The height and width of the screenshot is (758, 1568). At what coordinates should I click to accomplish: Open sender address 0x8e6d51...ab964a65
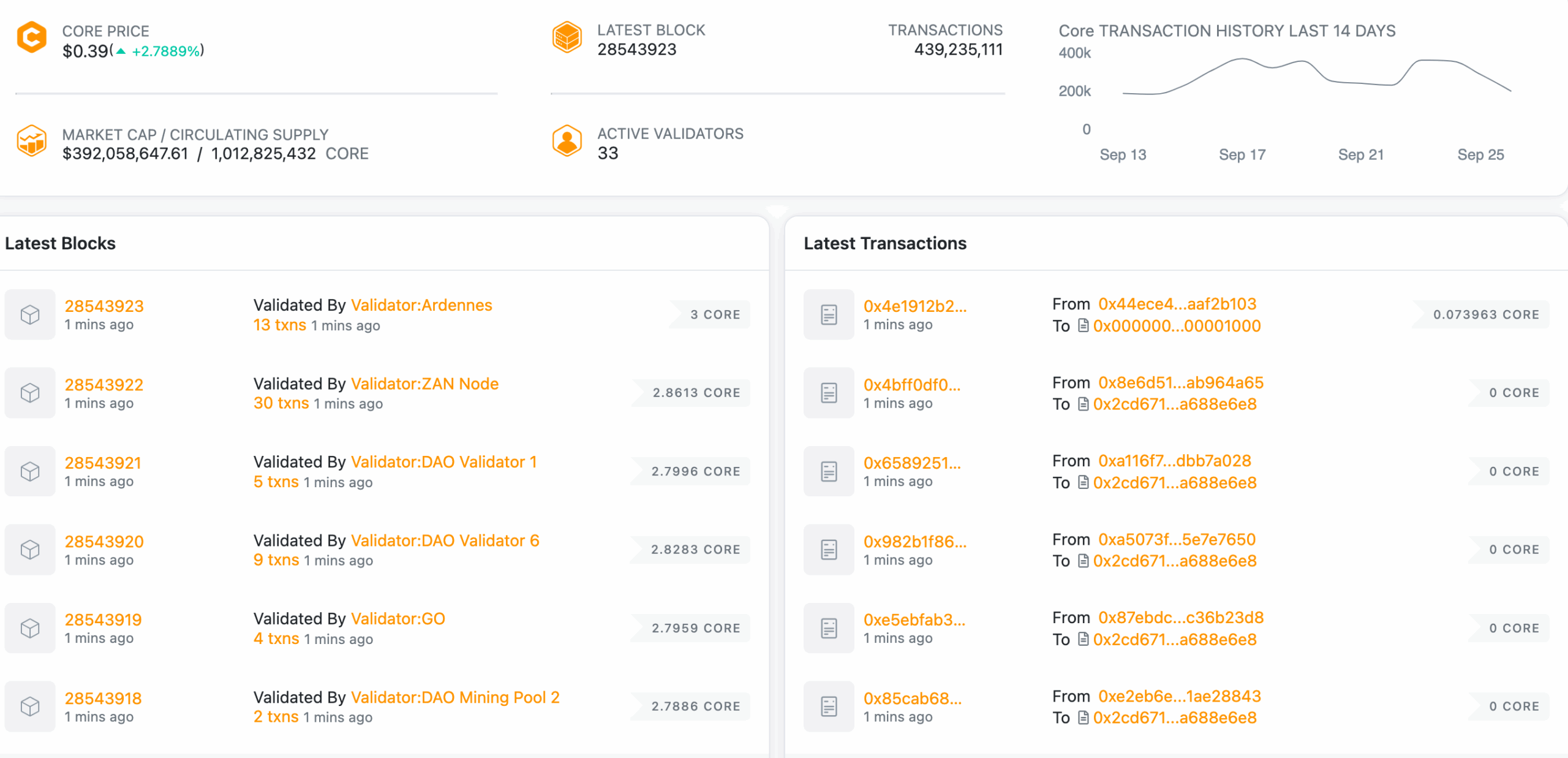[x=1180, y=383]
